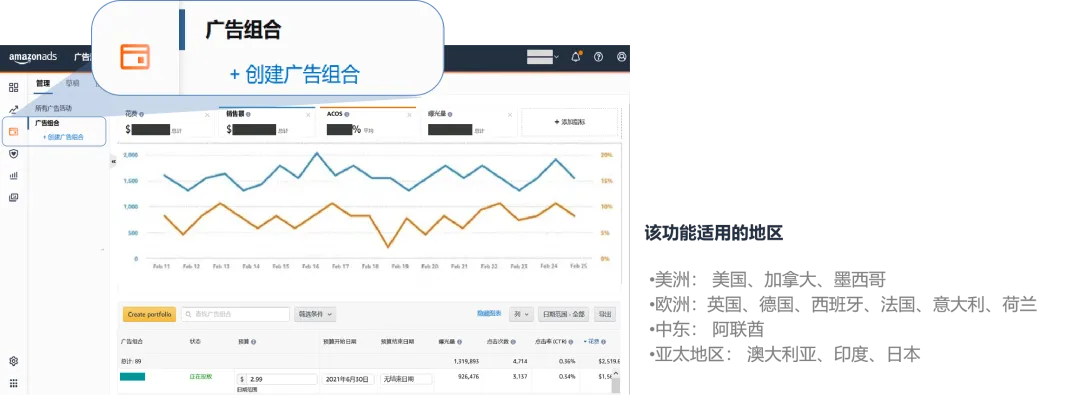Open the 筛选条件 filter dropdown
This screenshot has height=395, width=1080.
click(x=315, y=314)
